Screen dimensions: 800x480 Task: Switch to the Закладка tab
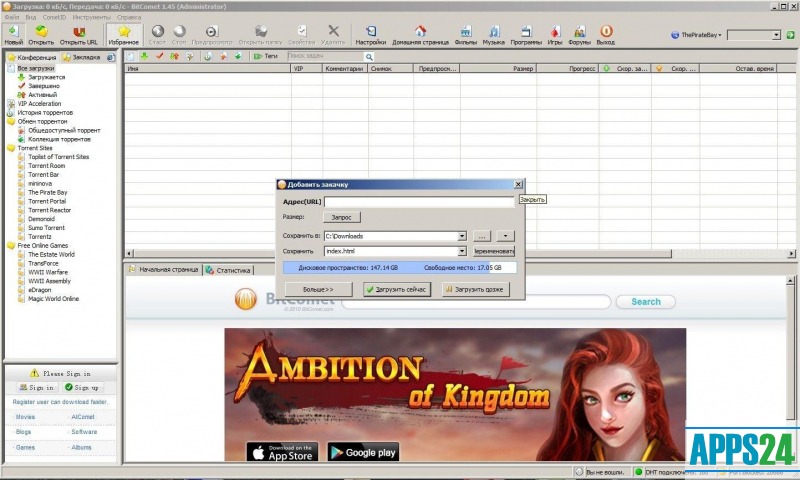tap(83, 57)
